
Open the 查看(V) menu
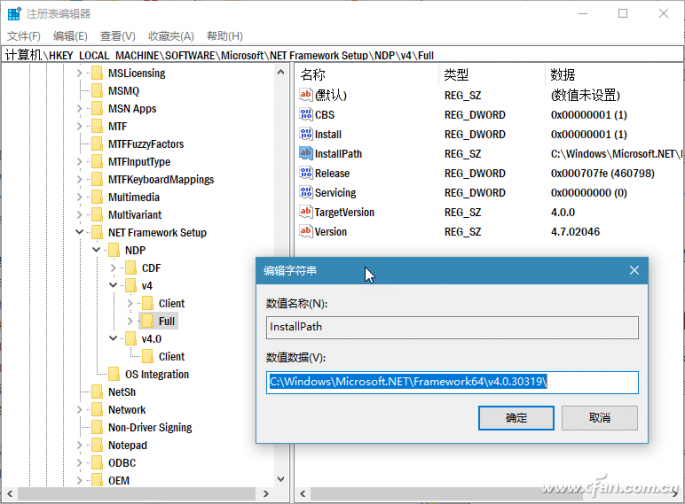click(118, 36)
